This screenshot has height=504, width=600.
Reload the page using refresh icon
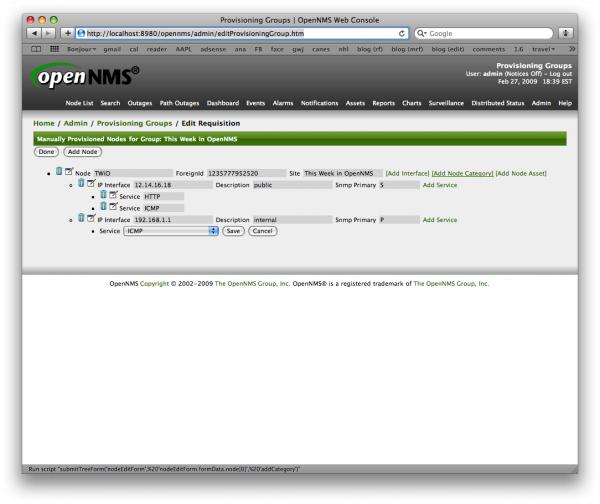401,33
